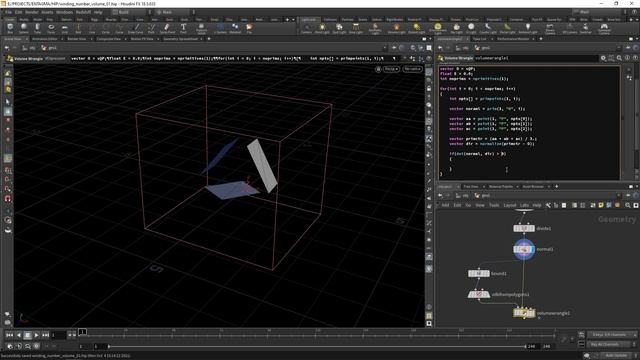
Task: Open the viewport Persp camera dropdown
Action: tap(391, 69)
